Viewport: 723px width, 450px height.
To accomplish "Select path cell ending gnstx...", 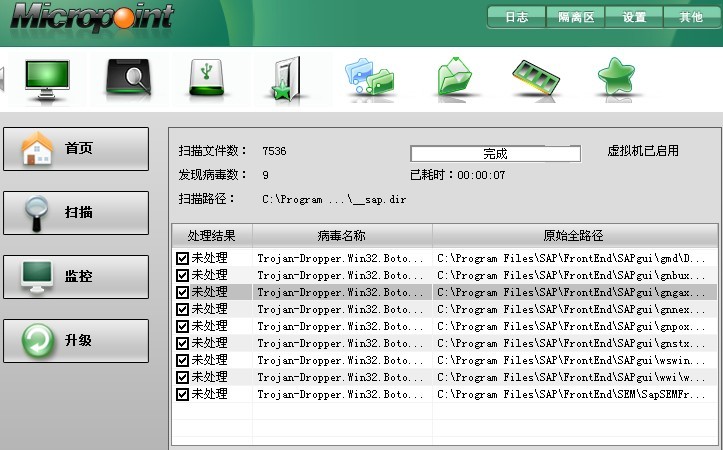I will pos(575,343).
